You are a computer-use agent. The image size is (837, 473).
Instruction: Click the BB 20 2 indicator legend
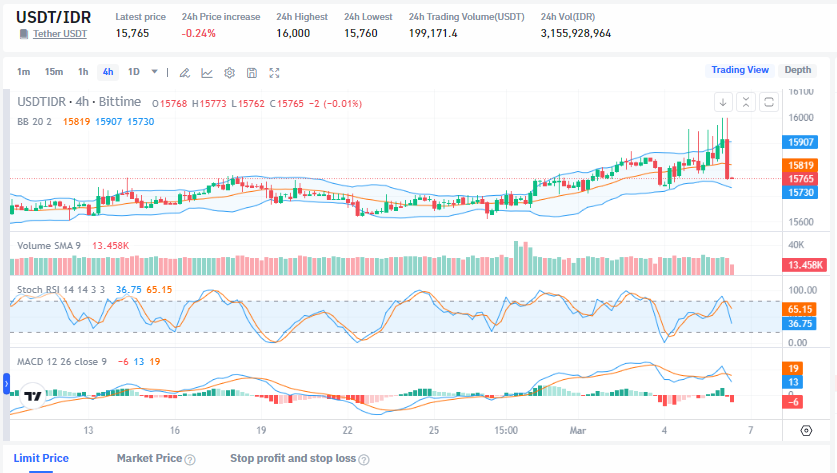pyautogui.click(x=36, y=121)
